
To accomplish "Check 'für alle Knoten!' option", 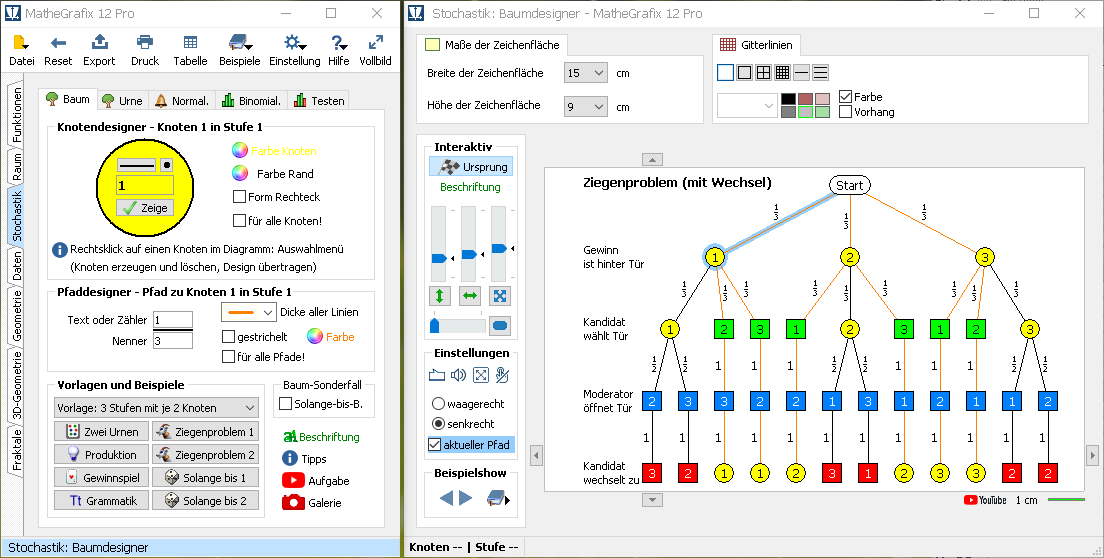I will (239, 221).
